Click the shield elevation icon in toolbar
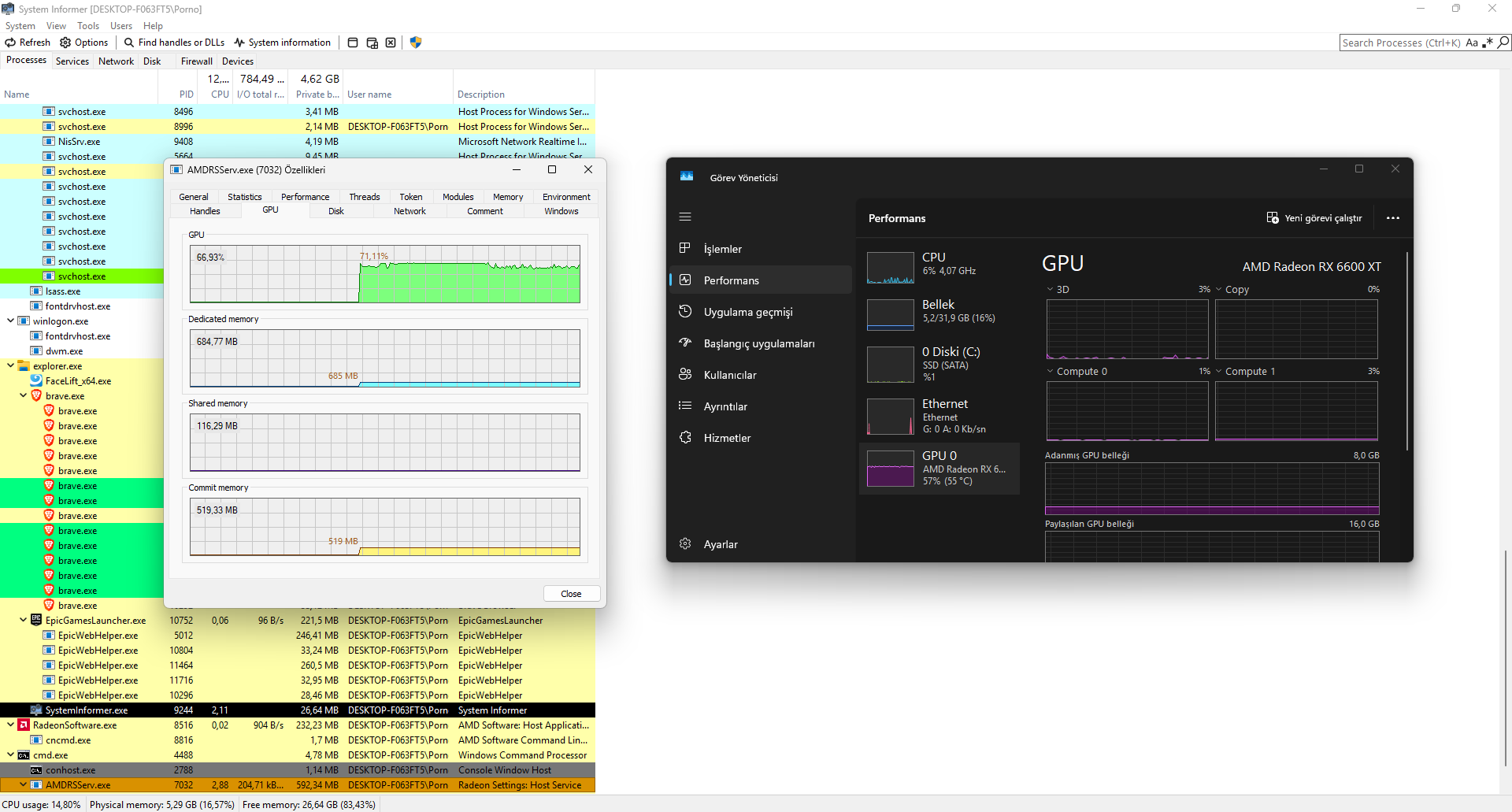Screen dimensions: 1512x812 [x=416, y=43]
